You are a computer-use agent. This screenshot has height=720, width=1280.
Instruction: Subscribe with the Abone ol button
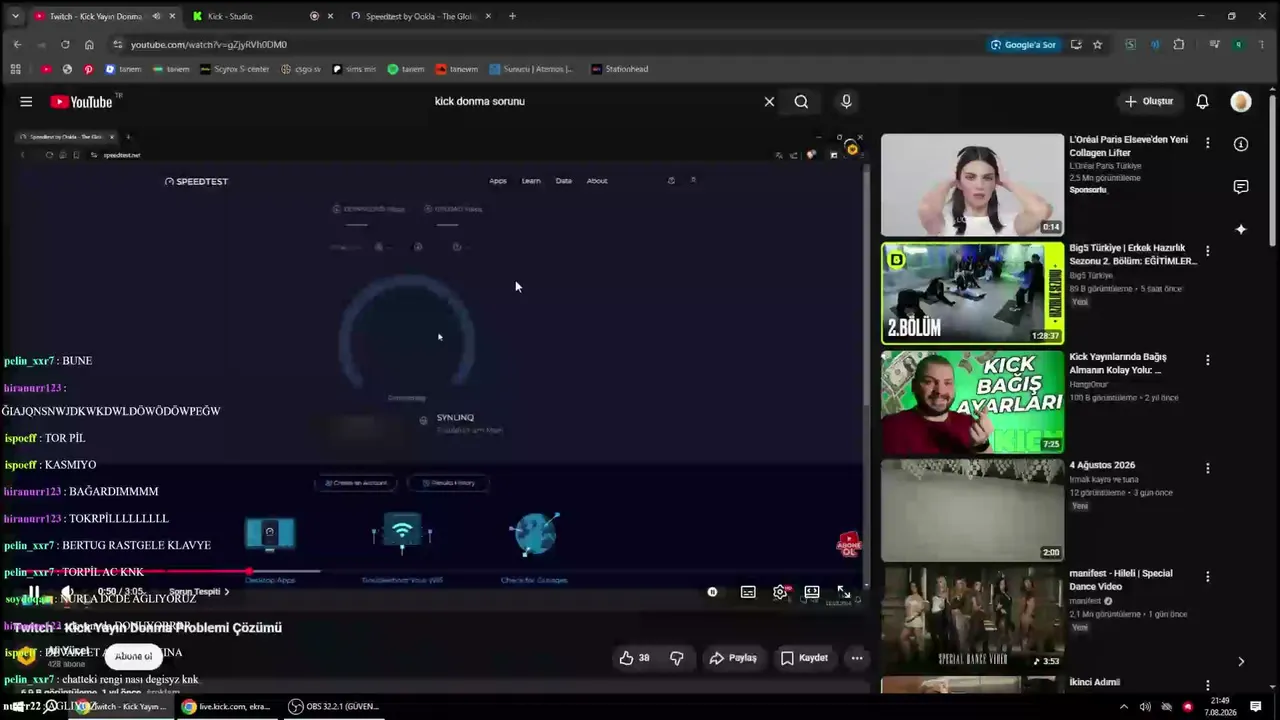click(x=133, y=657)
